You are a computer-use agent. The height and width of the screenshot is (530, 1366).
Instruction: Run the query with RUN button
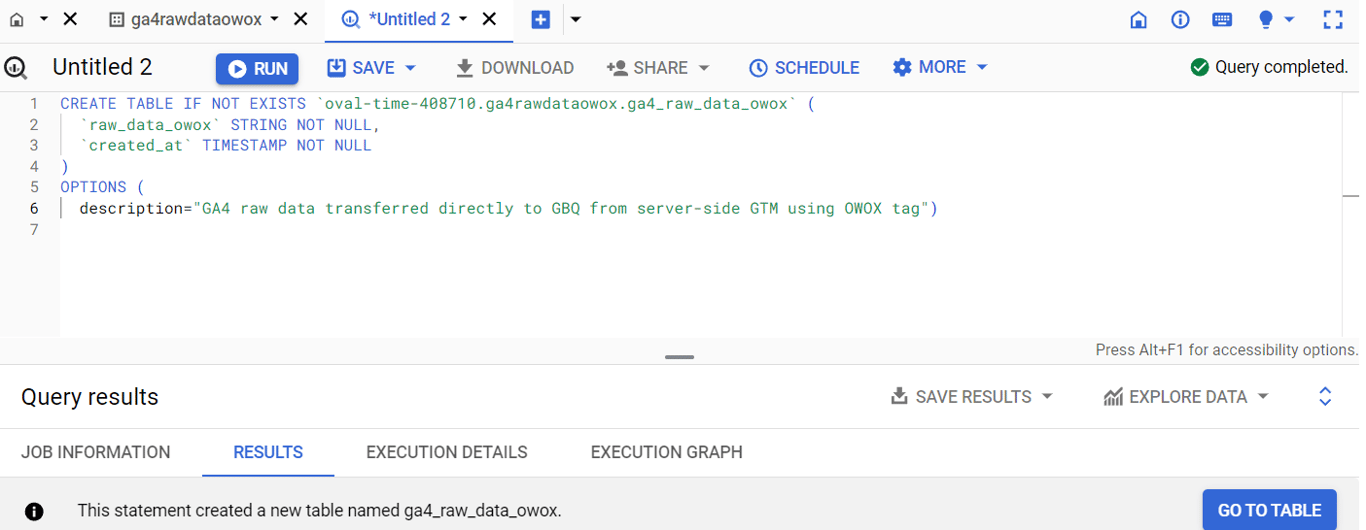click(x=257, y=68)
